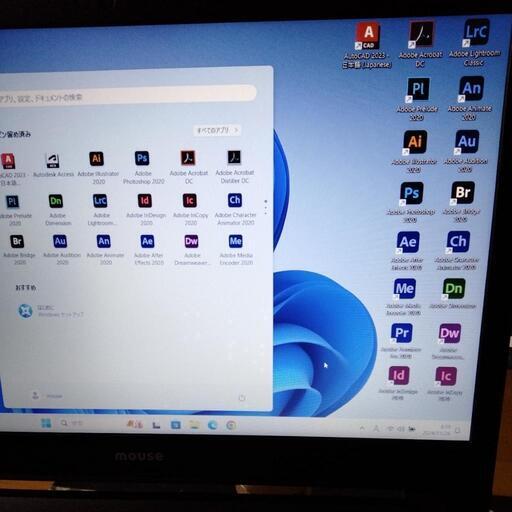The height and width of the screenshot is (512, 512).
Task: Open Adobe Audition 2020 in Start menu
Action: [x=62, y=249]
